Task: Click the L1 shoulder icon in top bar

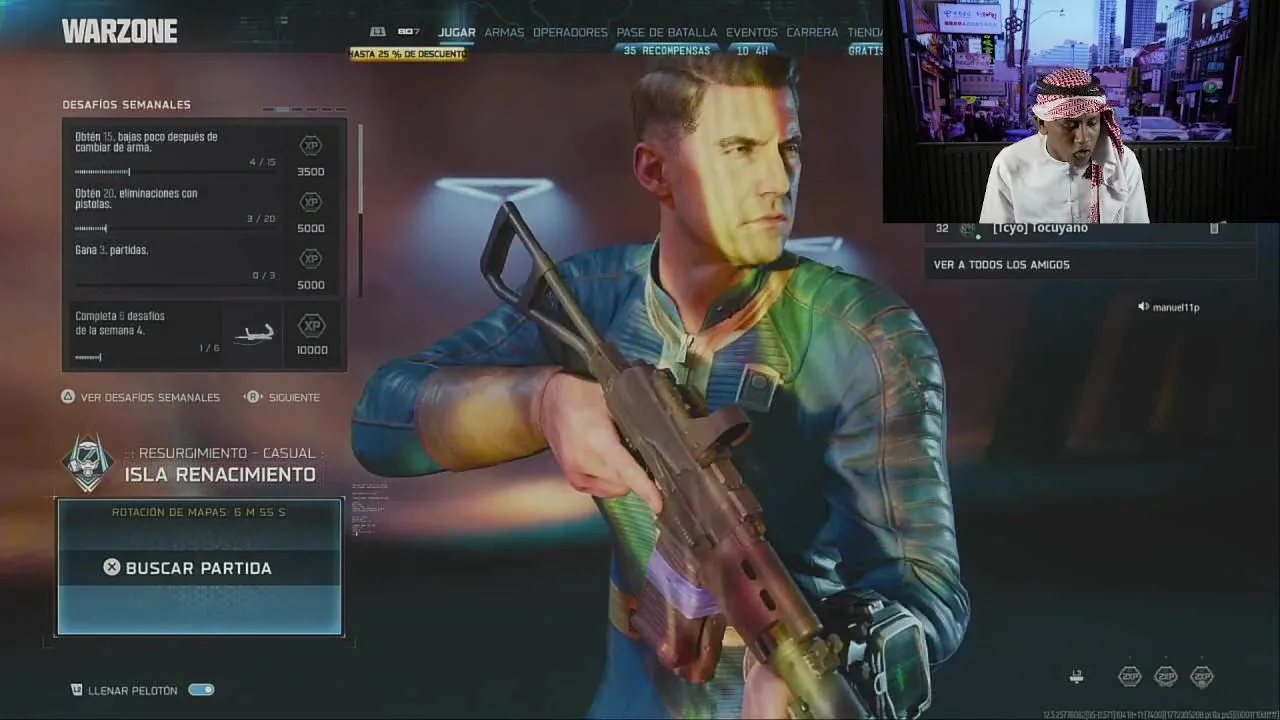Action: 377,32
